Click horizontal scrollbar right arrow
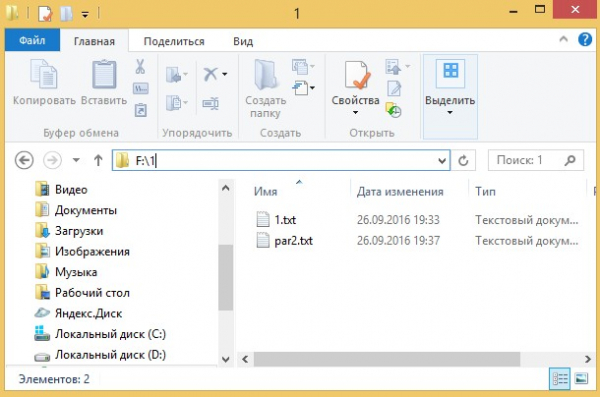Image resolution: width=600 pixels, height=397 pixels. point(588,359)
